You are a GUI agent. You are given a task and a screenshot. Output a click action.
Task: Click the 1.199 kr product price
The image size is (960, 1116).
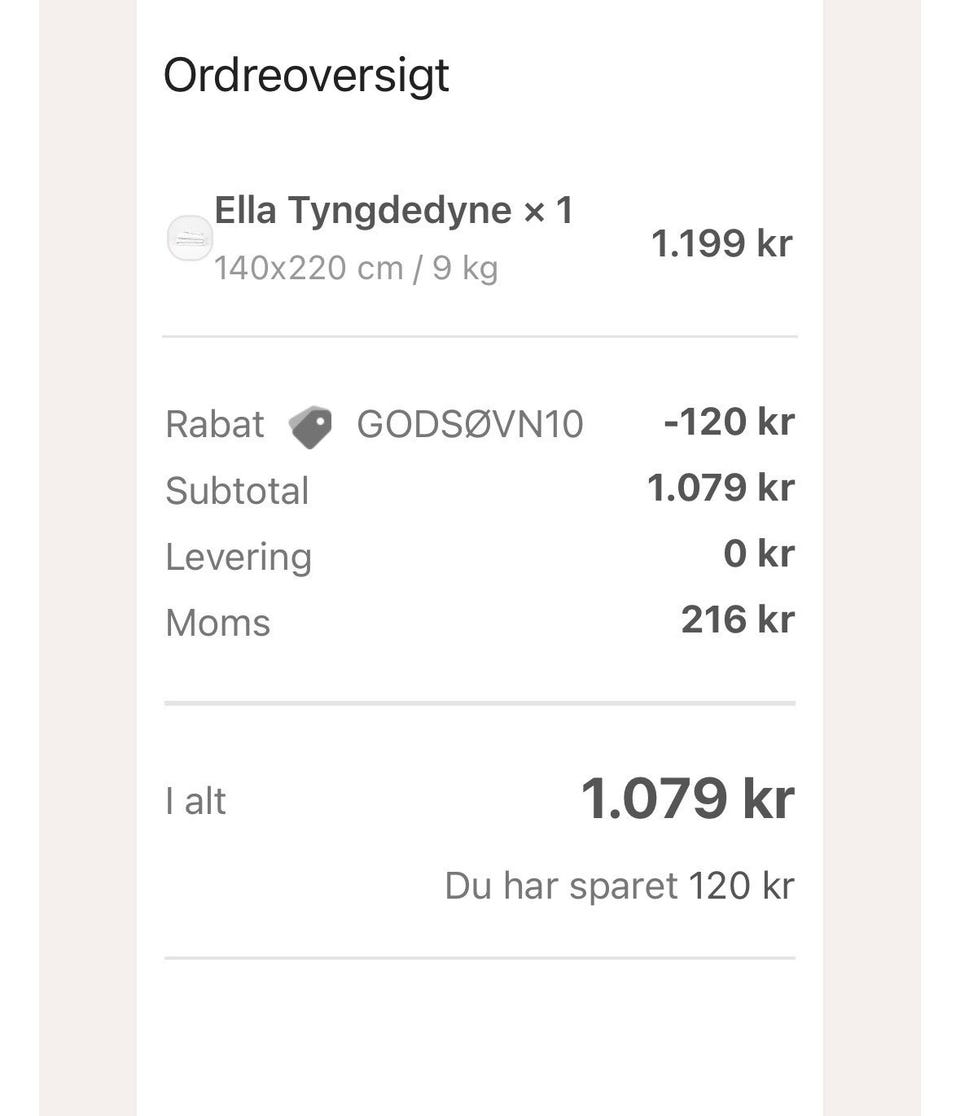pyautogui.click(x=722, y=243)
